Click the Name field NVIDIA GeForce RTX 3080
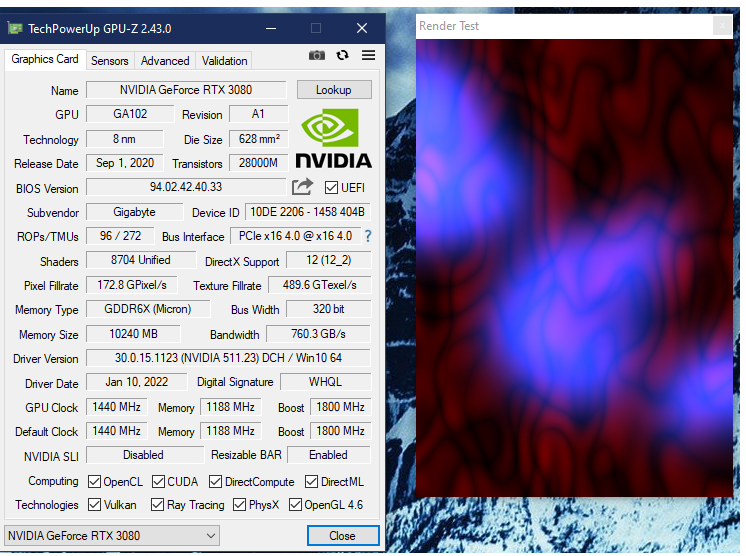Viewport: 746px width, 556px height. (x=186, y=90)
